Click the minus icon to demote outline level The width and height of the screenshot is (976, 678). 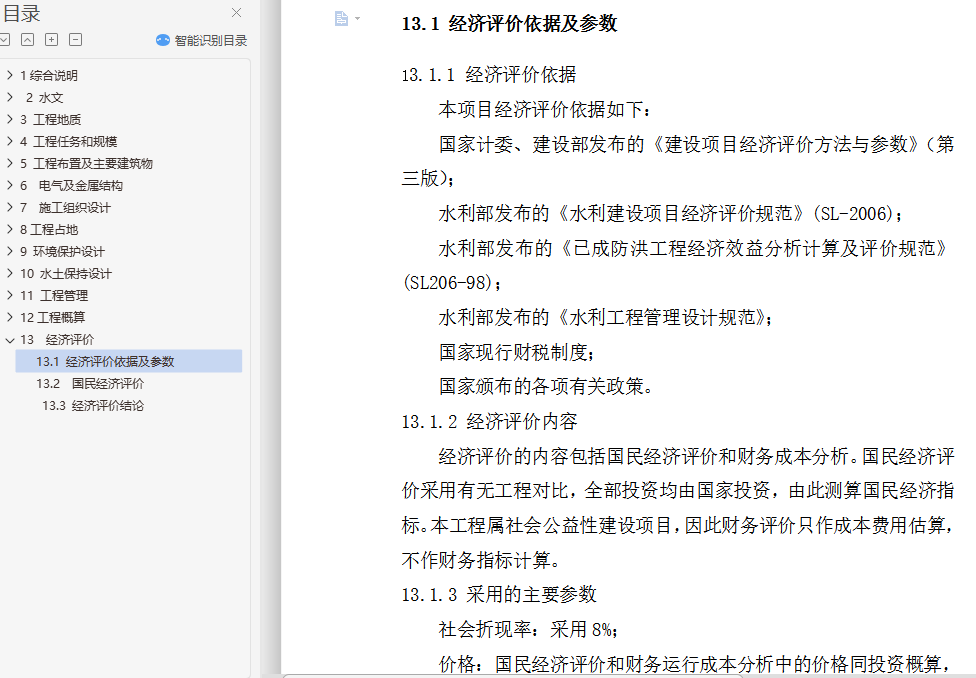(x=75, y=40)
